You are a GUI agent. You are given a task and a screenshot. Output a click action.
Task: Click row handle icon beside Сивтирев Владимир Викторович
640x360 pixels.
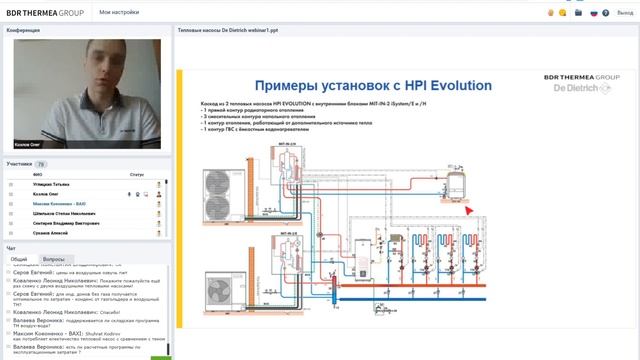[x=11, y=224]
